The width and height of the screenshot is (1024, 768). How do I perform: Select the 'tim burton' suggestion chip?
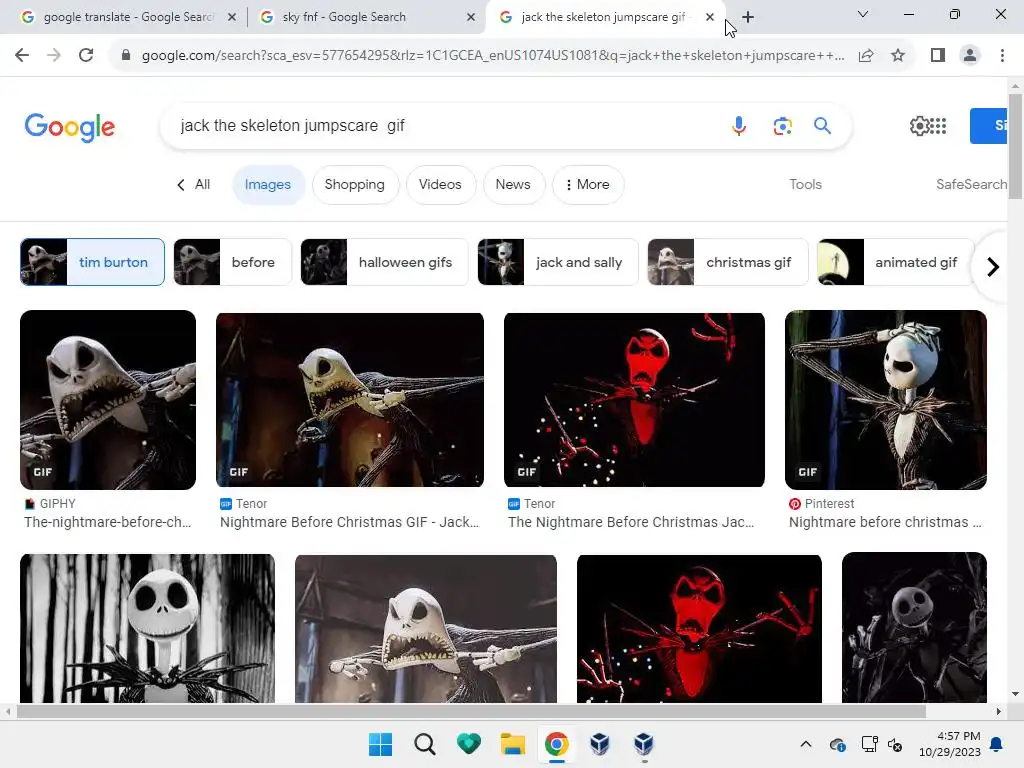pyautogui.click(x=92, y=262)
